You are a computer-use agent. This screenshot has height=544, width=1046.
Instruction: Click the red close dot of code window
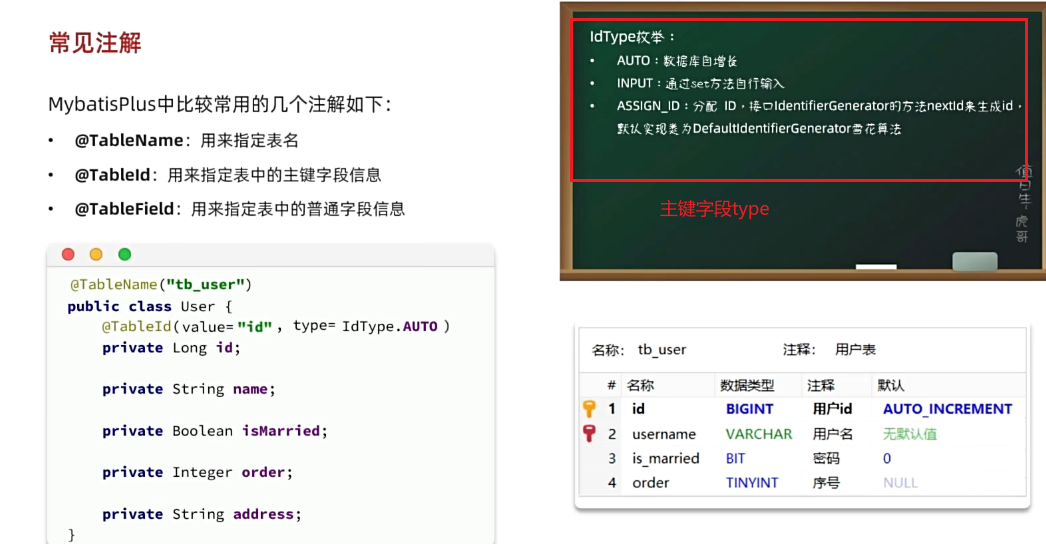(68, 254)
